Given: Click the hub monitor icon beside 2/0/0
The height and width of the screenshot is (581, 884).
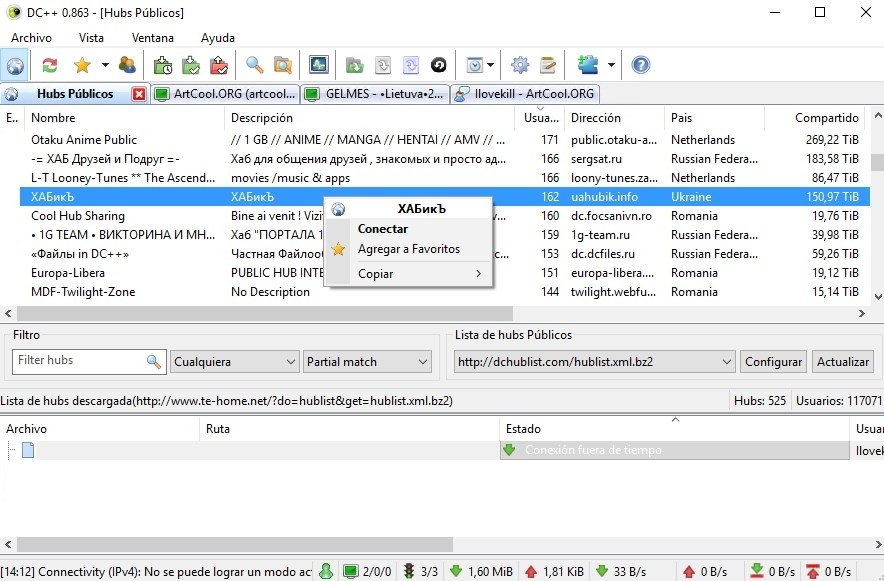Looking at the screenshot, I should pos(351,571).
